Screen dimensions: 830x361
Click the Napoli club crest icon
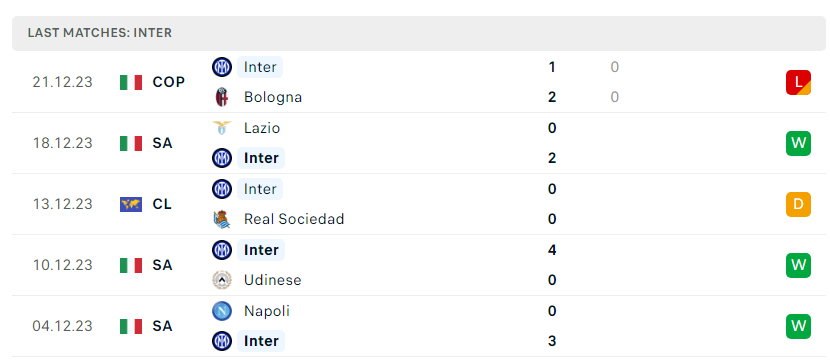click(222, 311)
